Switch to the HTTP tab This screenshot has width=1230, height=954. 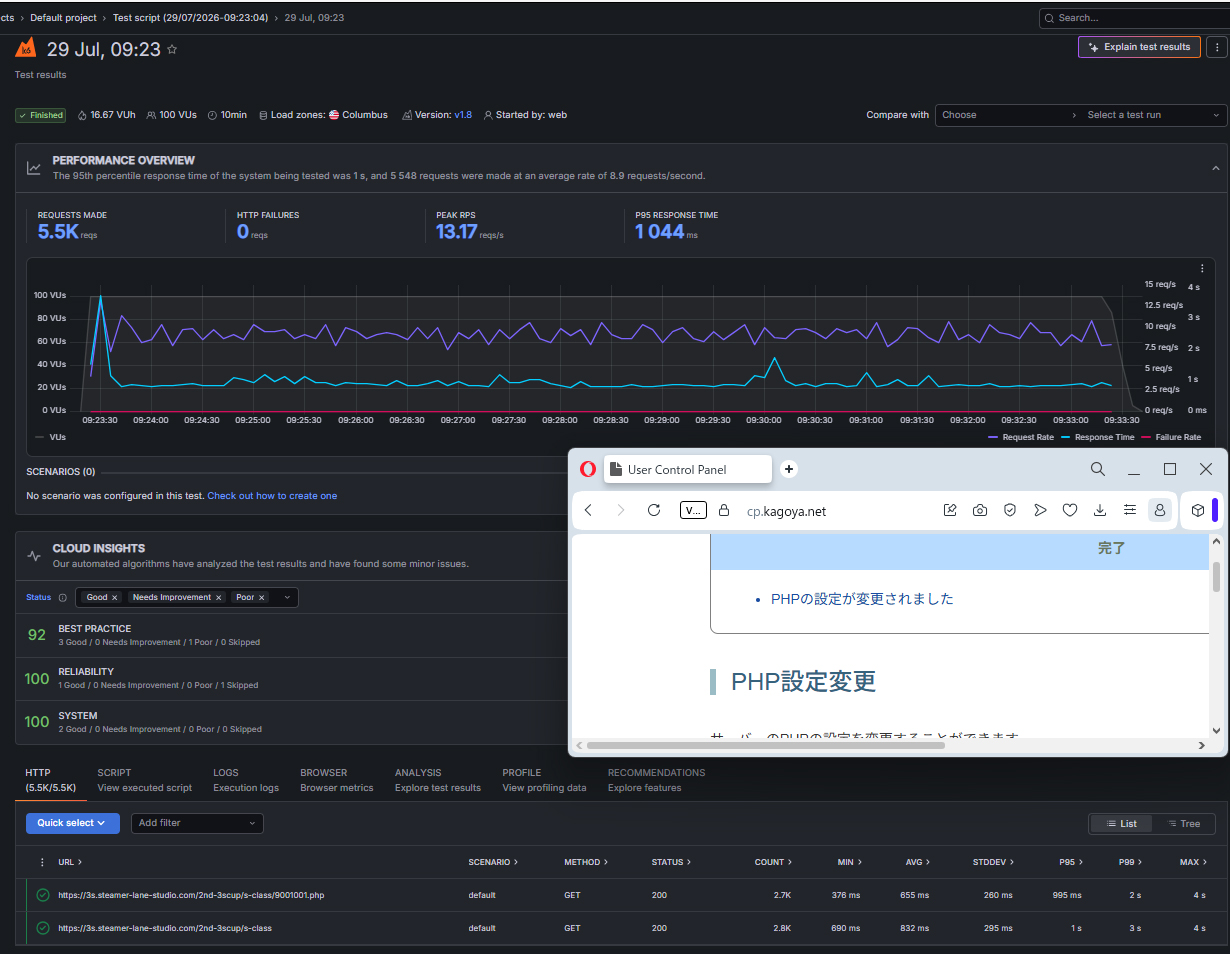(51, 780)
